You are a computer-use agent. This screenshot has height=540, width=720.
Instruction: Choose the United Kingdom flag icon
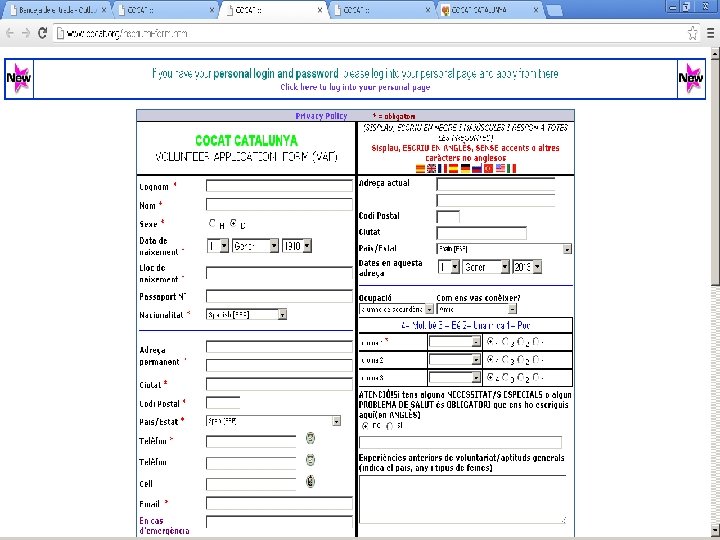pos(431,169)
